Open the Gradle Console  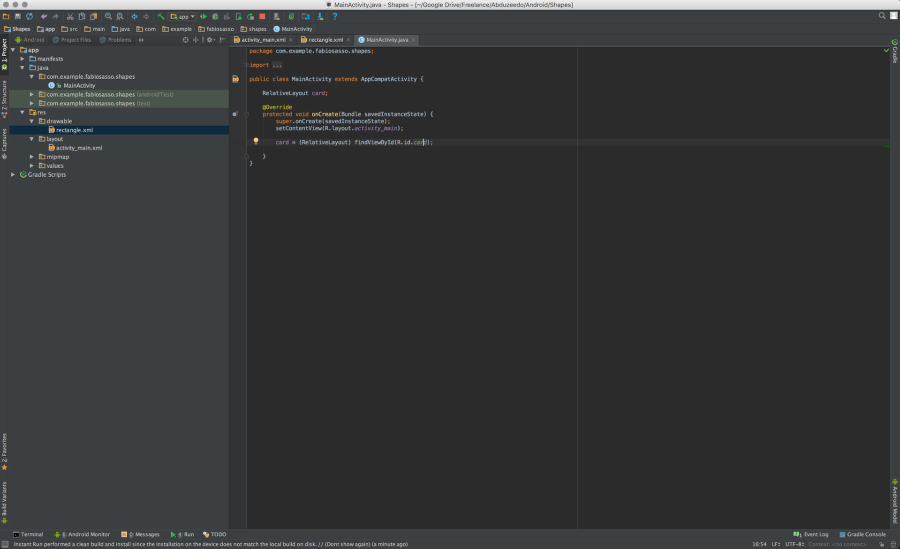[x=862, y=534]
